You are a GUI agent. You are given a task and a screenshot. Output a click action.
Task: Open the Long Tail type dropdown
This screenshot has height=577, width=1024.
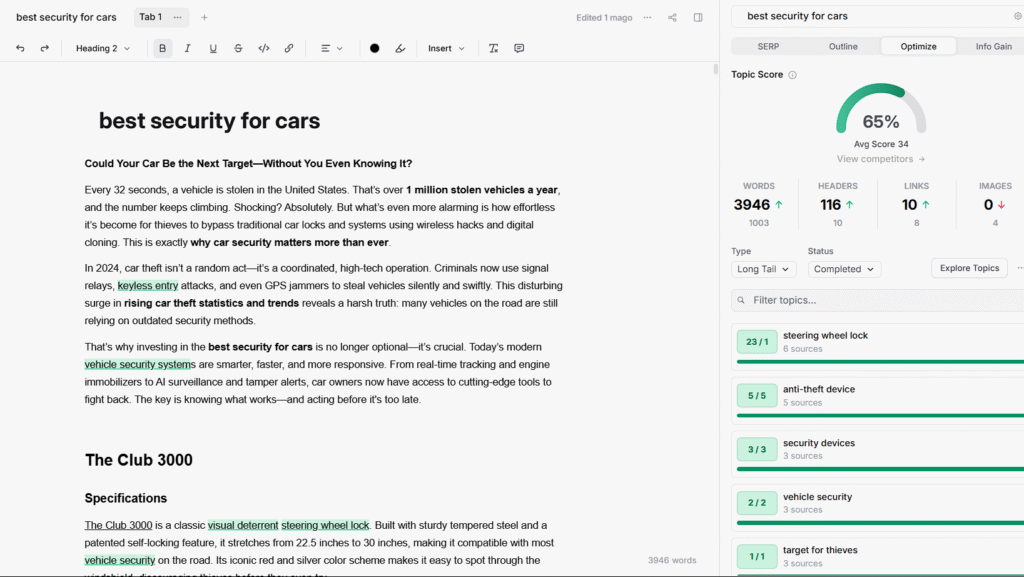(x=763, y=269)
